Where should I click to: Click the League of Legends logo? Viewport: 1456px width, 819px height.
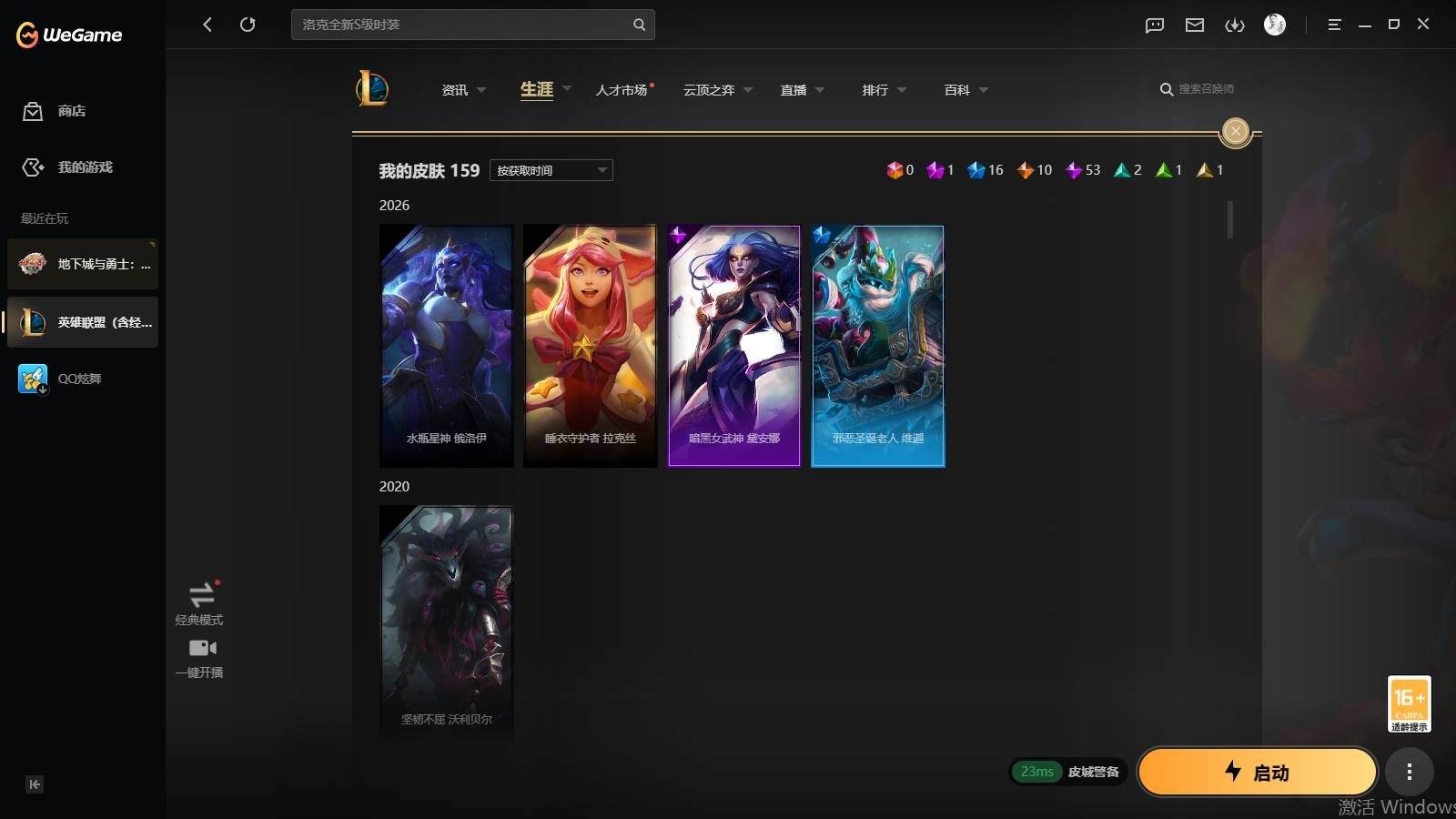[372, 88]
